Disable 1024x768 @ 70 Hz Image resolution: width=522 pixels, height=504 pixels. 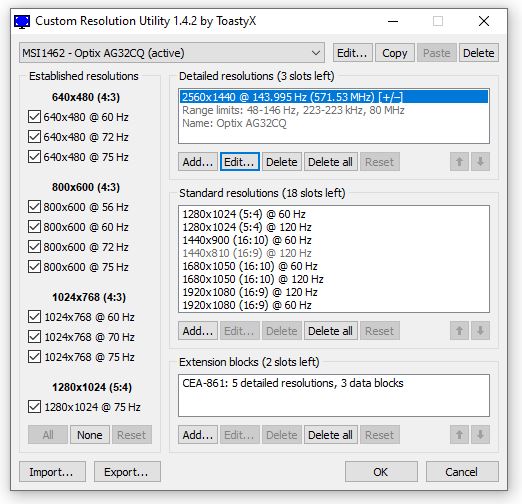click(x=34, y=337)
